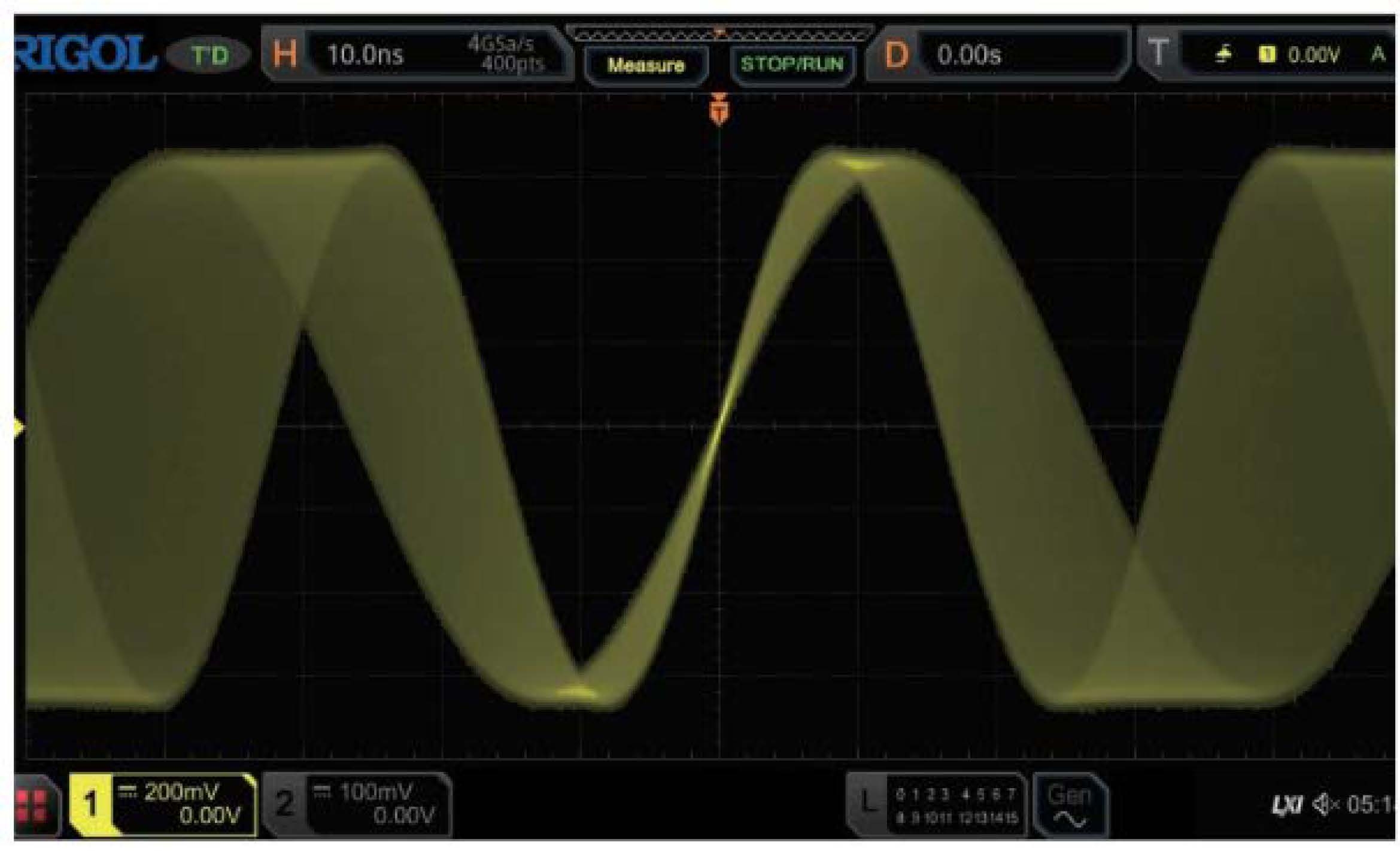Open the T trigger 0.00V settings
The height and width of the screenshot is (851, 1400).
point(1313,55)
